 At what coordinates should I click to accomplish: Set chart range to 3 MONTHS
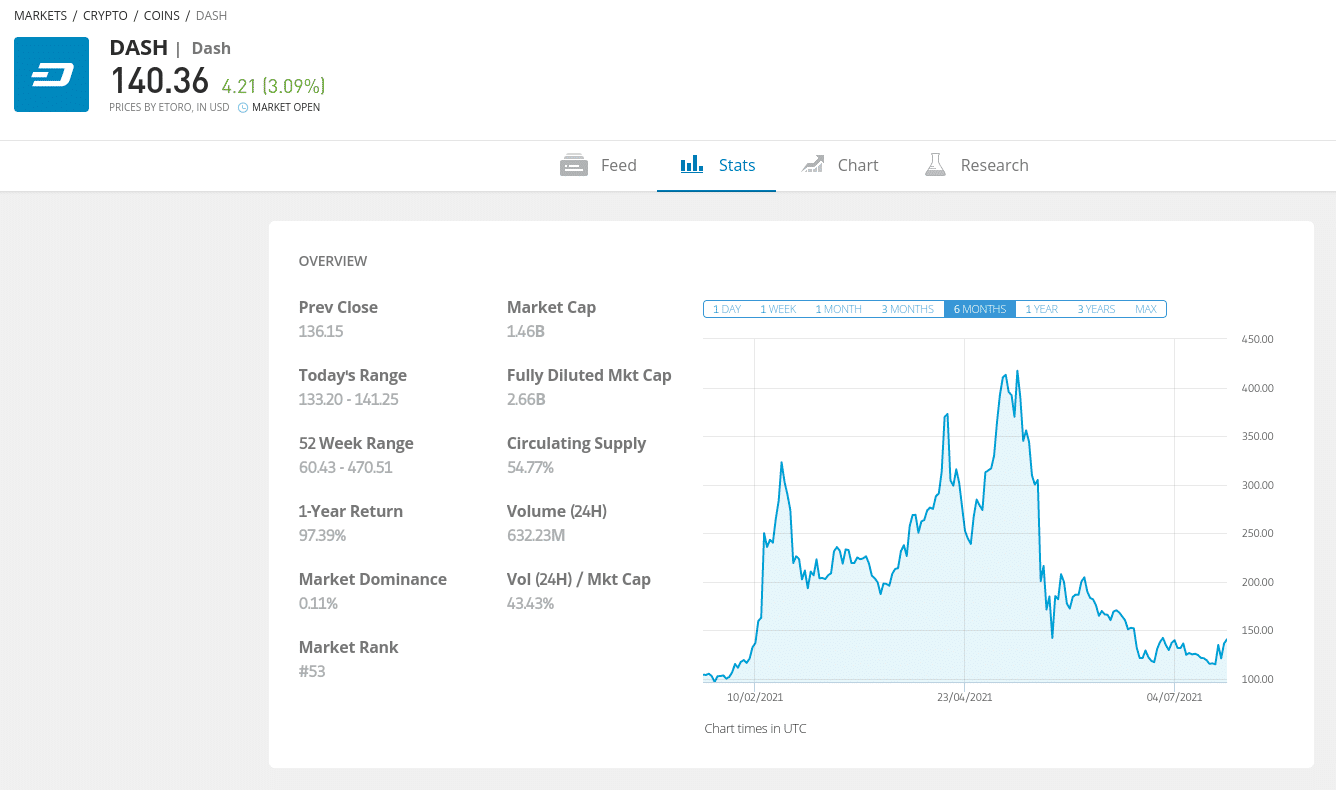(x=908, y=309)
